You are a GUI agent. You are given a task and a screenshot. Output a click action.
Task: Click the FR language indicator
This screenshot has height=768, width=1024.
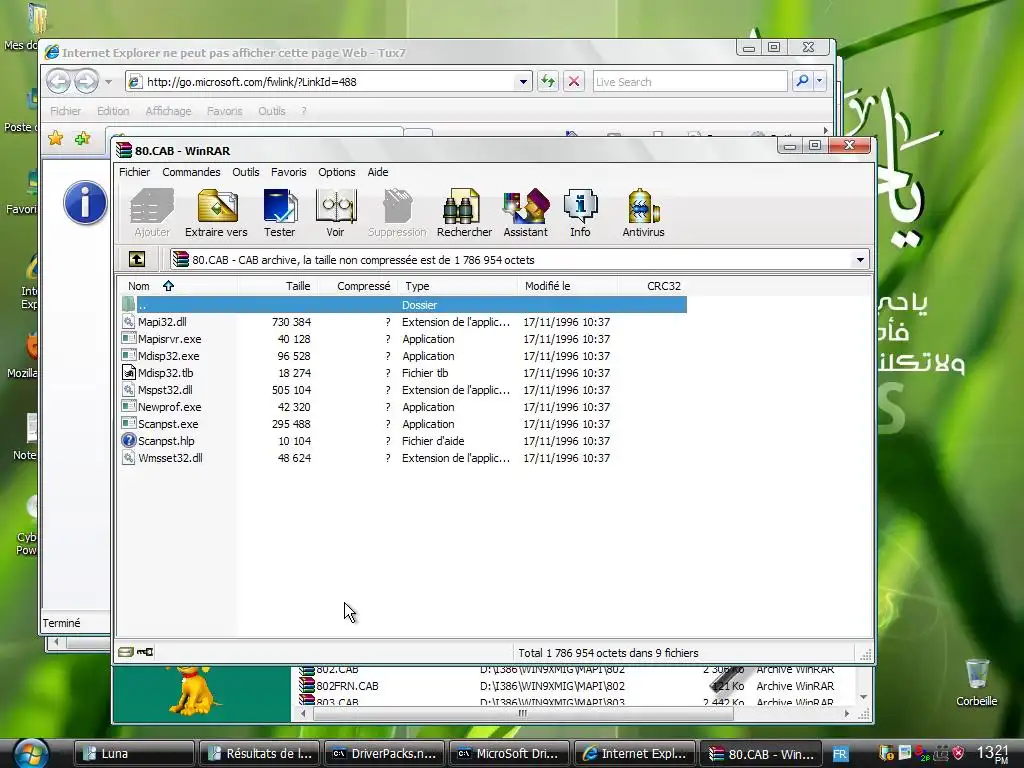(840, 754)
